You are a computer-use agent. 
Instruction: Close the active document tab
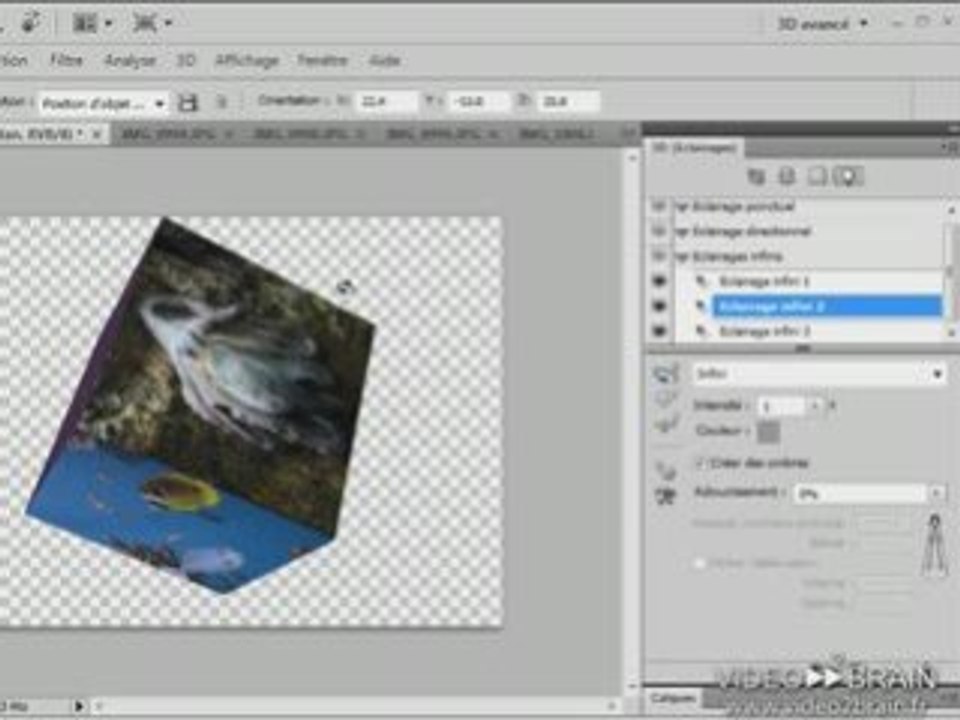pyautogui.click(x=96, y=134)
